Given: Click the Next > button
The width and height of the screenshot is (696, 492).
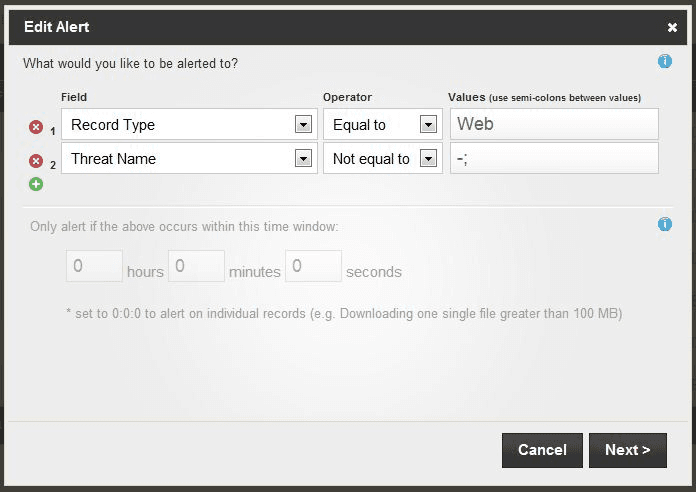Looking at the screenshot, I should click(x=628, y=450).
